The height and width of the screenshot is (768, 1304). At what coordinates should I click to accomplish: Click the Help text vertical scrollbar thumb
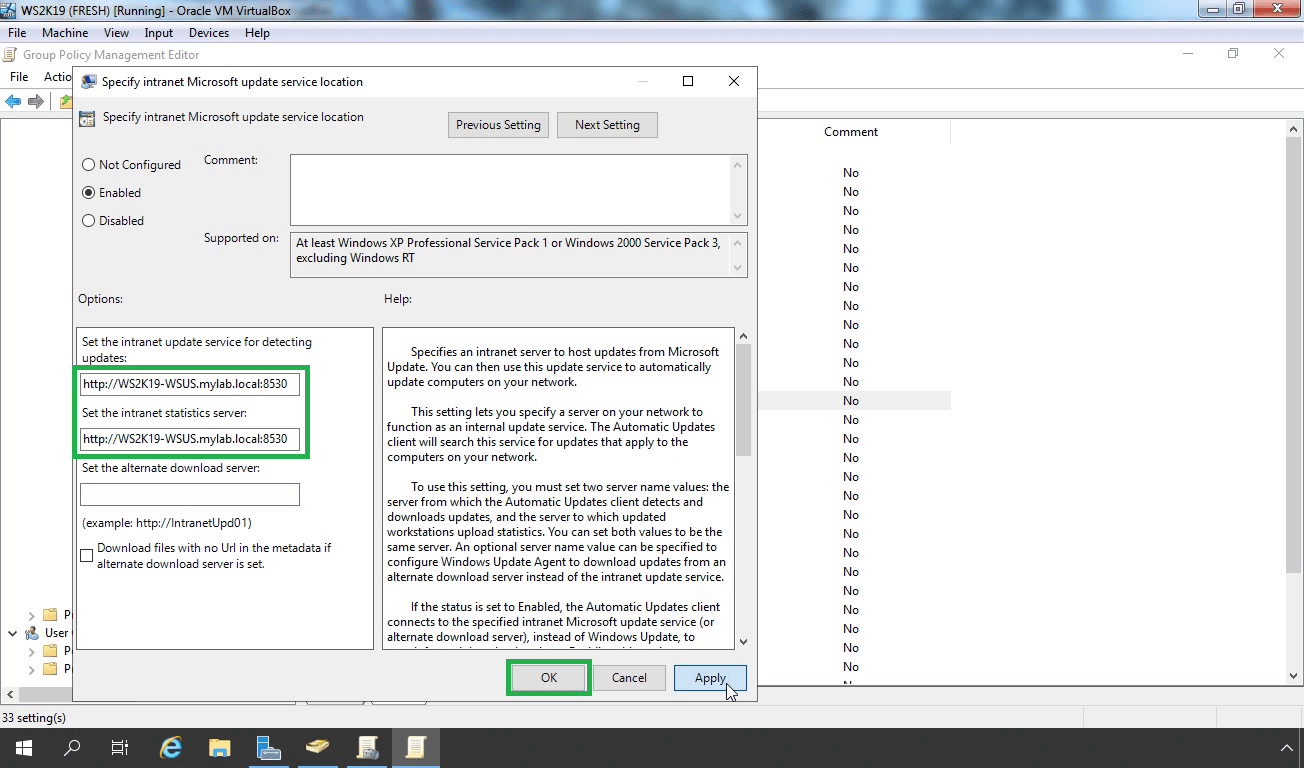tap(743, 400)
